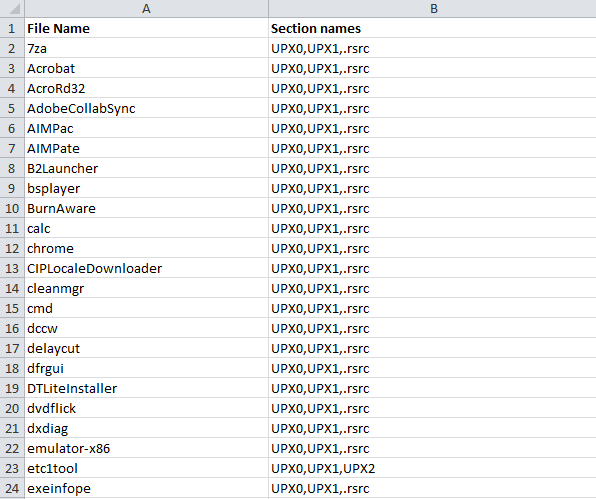Screen dimensions: 596x499
Task: Click section names cell for exeinfope
Action: 432,488
